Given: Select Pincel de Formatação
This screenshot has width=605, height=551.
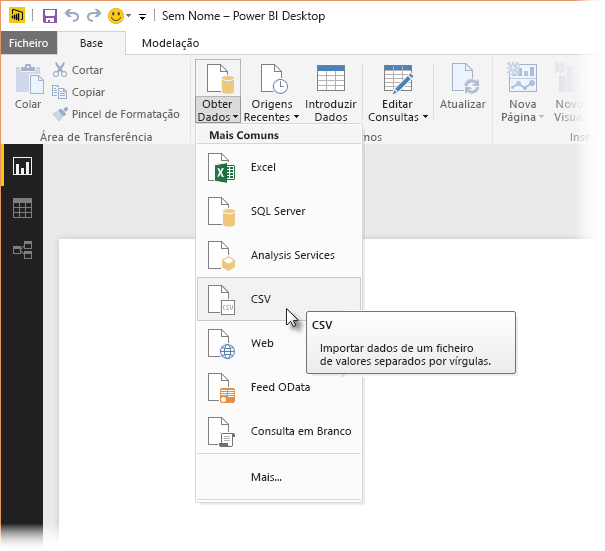Looking at the screenshot, I should click(x=116, y=114).
